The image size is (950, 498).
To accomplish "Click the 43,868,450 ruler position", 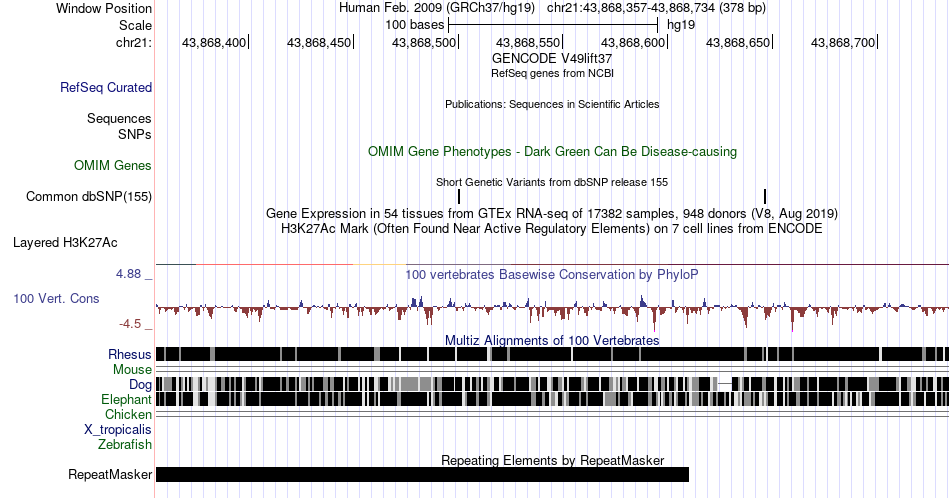I will coord(319,42).
